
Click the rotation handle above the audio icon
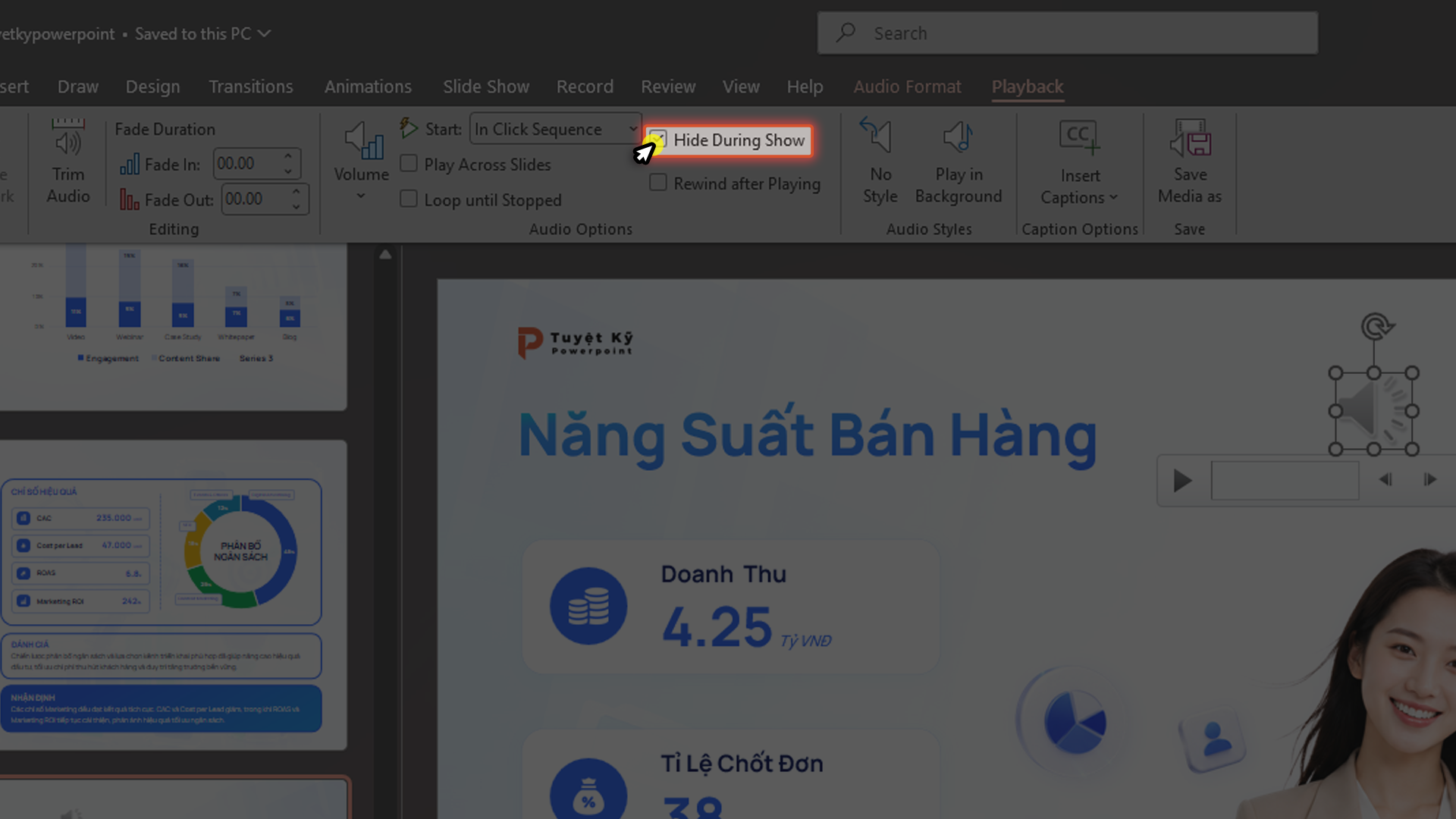tap(1376, 327)
